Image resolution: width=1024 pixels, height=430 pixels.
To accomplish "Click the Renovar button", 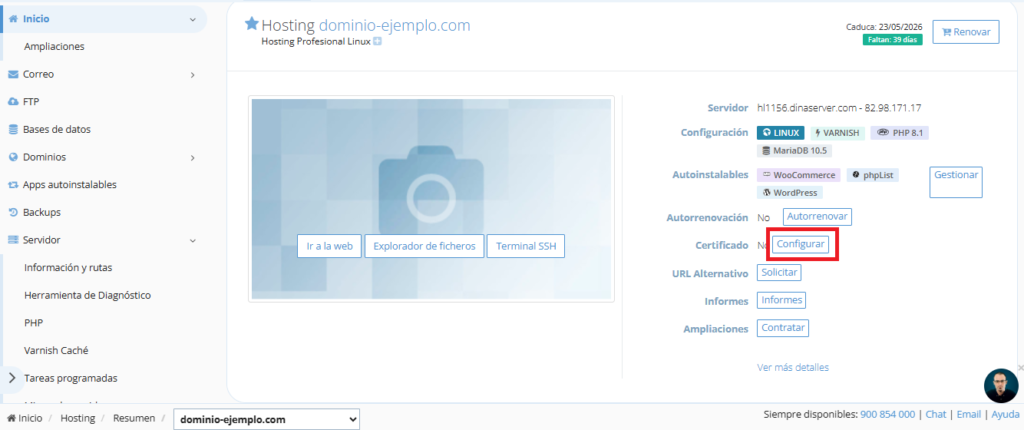I will 966,31.
